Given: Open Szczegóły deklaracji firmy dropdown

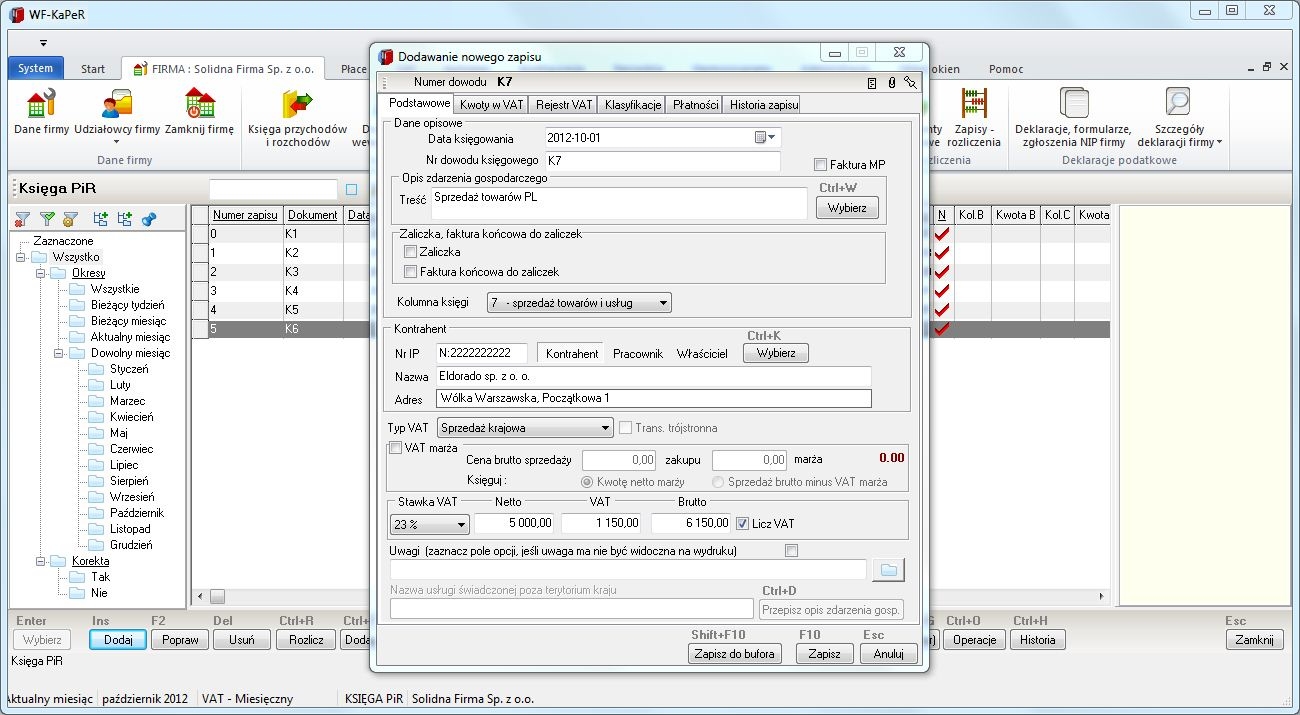Looking at the screenshot, I should point(1180,118).
